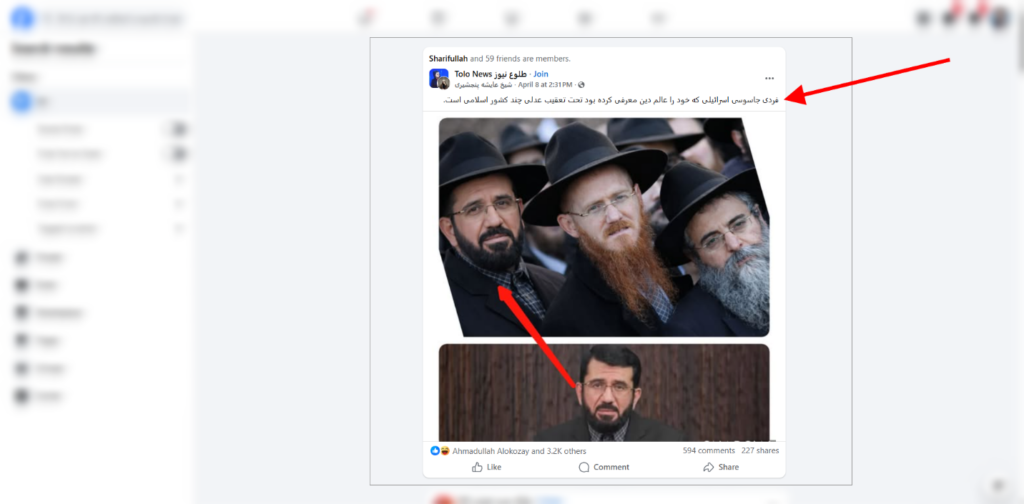Click the blurred profile avatar at top-right
This screenshot has width=1024, height=504.
999,18
